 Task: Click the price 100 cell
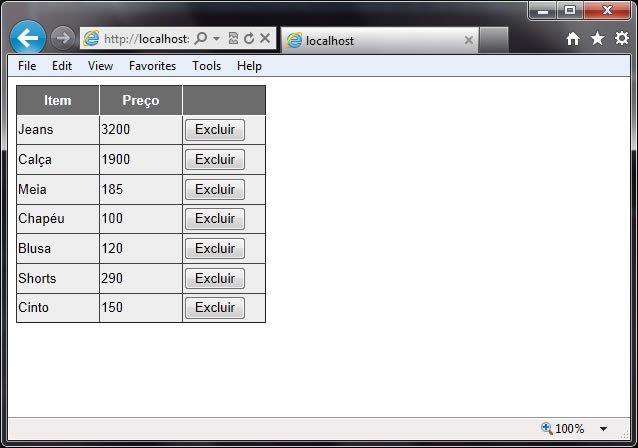point(141,219)
